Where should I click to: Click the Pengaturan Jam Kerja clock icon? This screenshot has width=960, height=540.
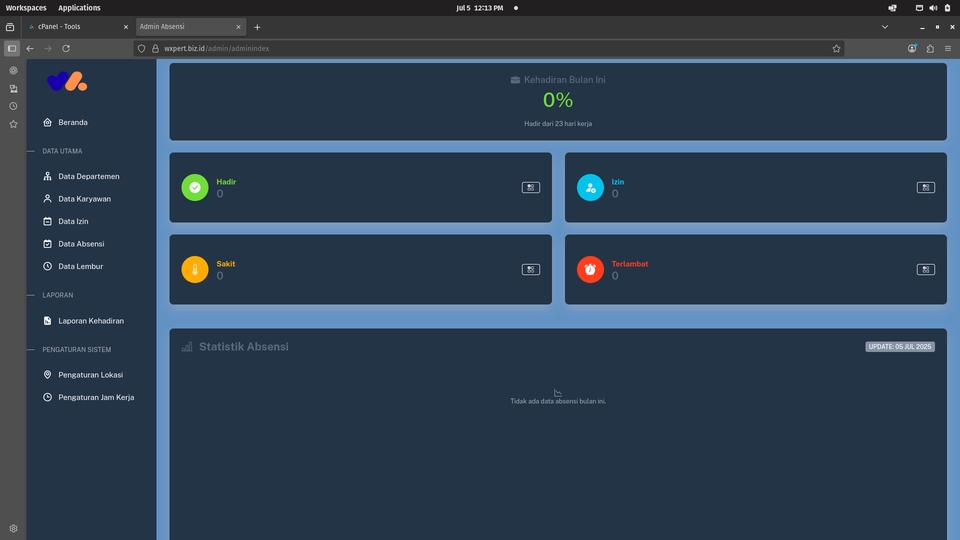tap(47, 397)
